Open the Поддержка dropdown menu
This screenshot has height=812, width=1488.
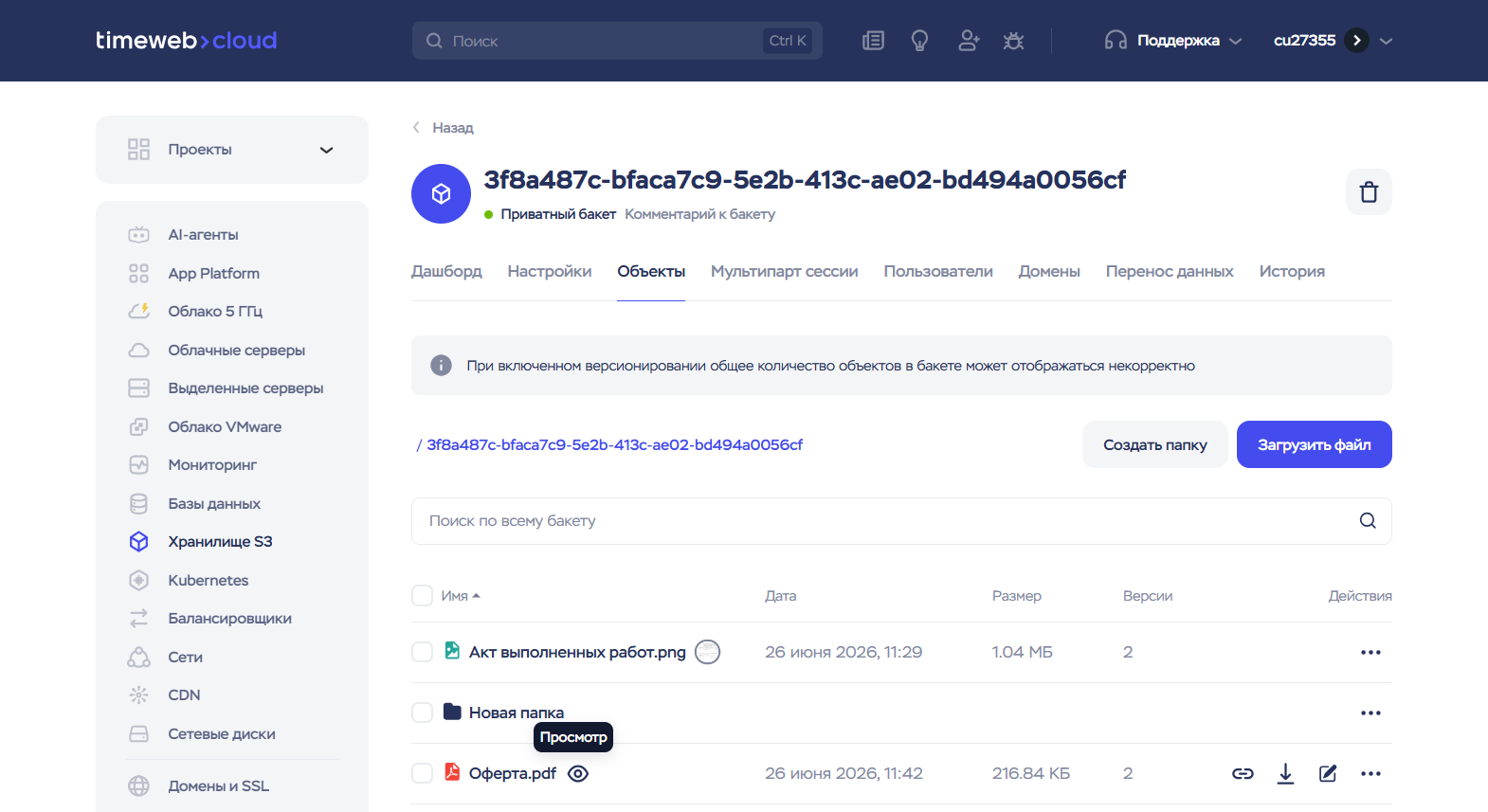(1172, 41)
